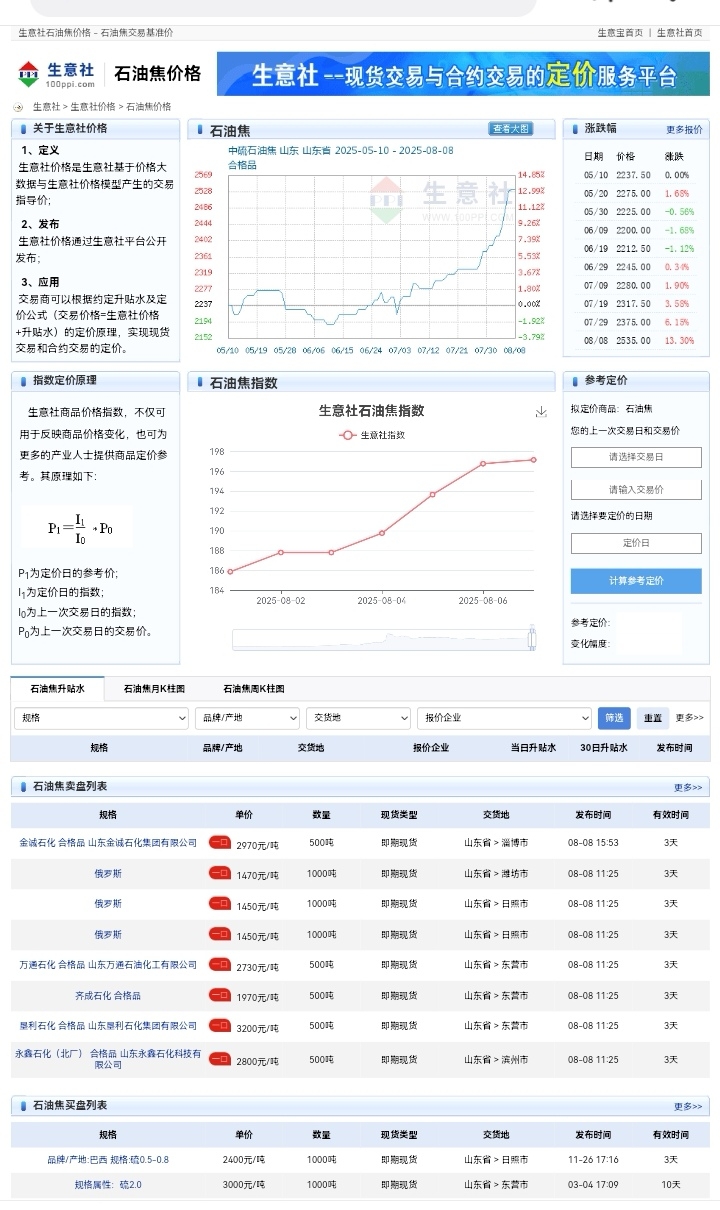Open 金诚石化 合格品 山东金诚石化集团有限公司 listing
Image resolution: width=720 pixels, height=1210 pixels.
108,843
